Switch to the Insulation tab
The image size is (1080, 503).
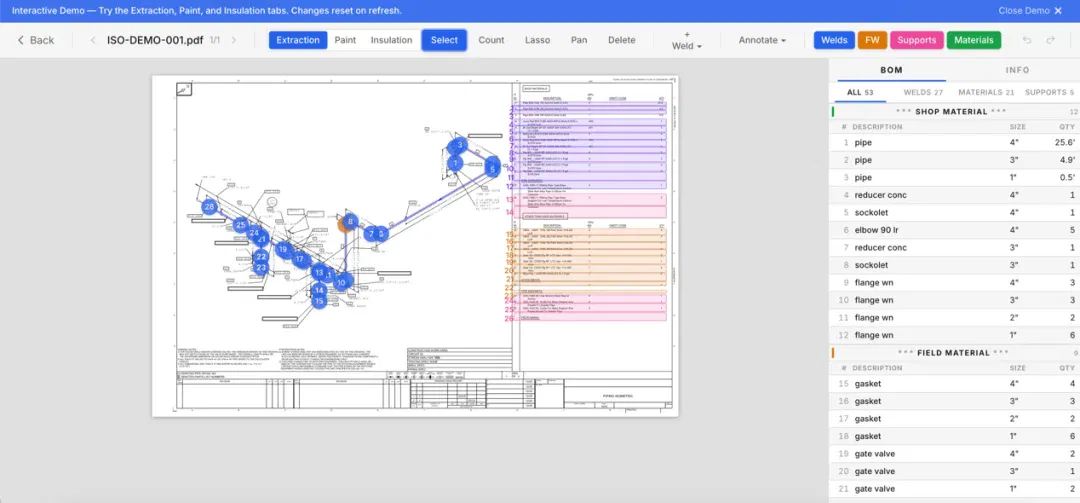pos(391,40)
